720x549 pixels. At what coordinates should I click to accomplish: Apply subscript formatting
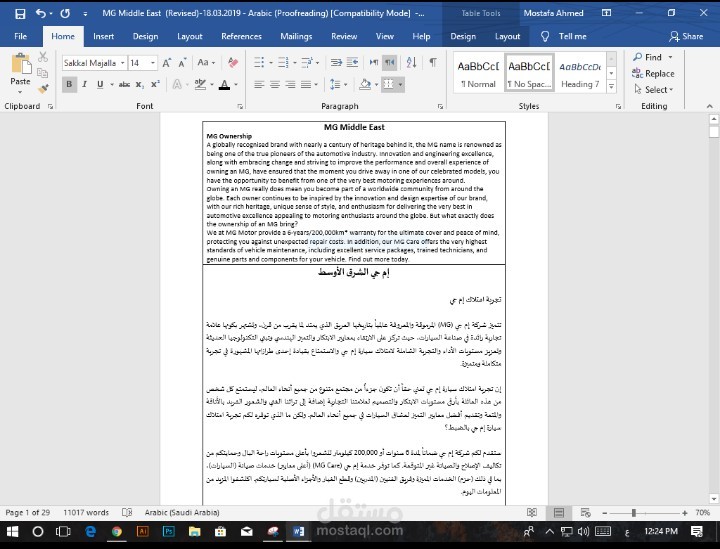pos(140,84)
